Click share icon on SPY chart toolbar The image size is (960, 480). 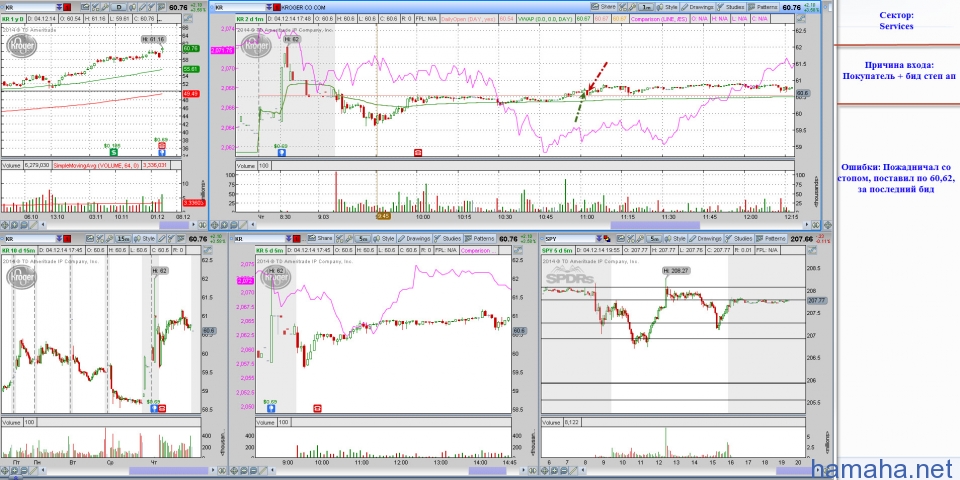621,238
